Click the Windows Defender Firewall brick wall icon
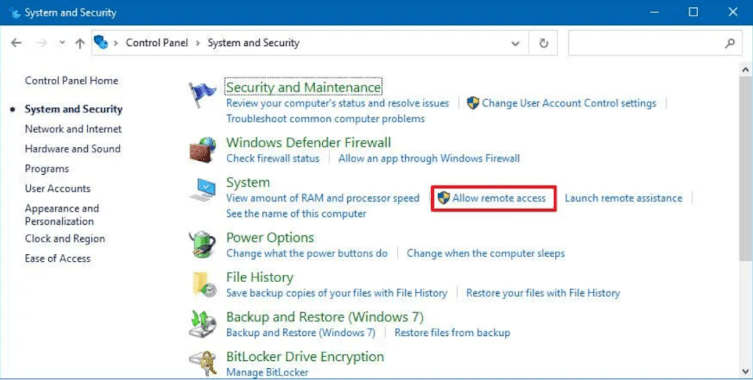The width and height of the screenshot is (753, 380). tap(203, 150)
